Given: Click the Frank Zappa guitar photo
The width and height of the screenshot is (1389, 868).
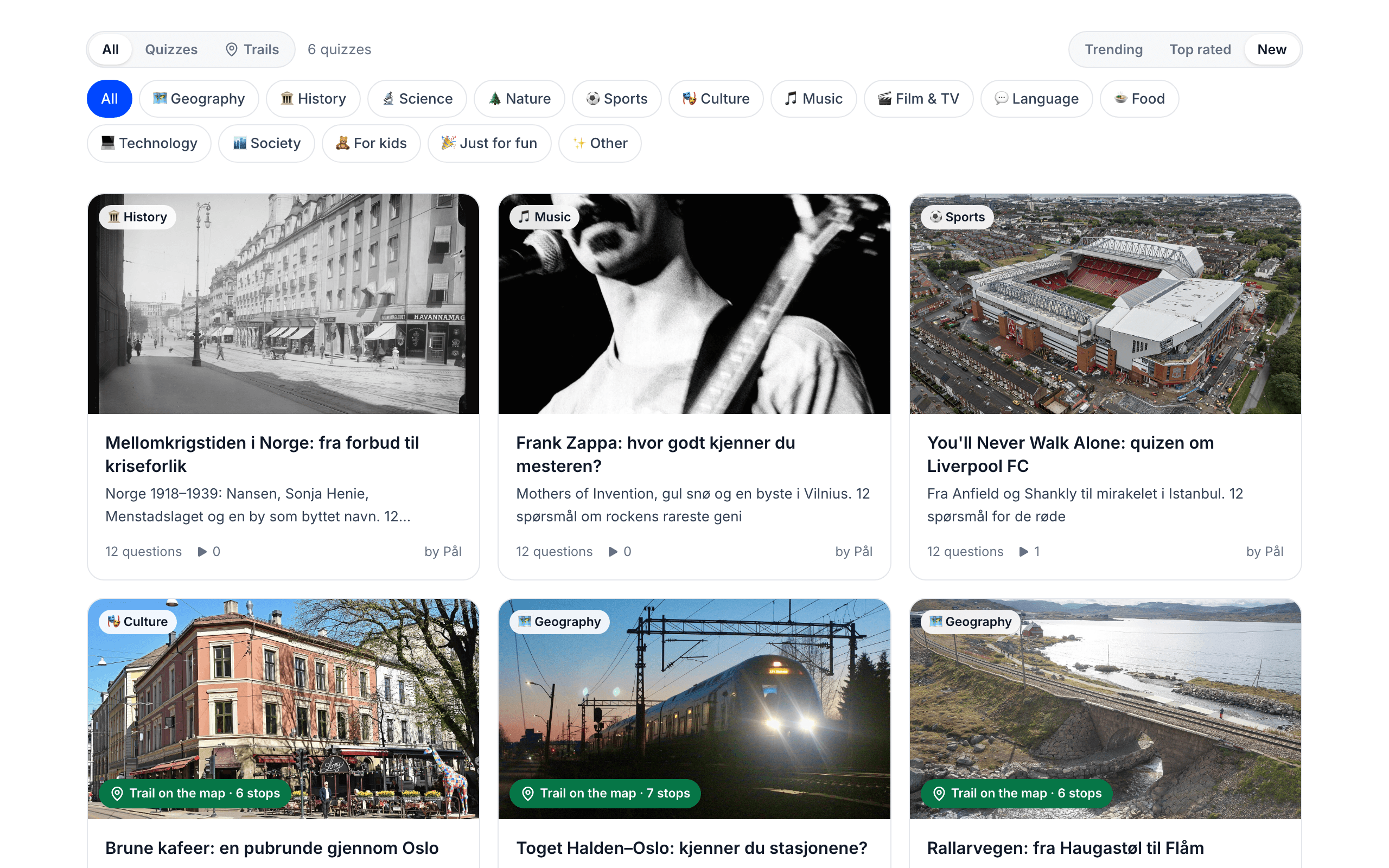Looking at the screenshot, I should click(694, 304).
